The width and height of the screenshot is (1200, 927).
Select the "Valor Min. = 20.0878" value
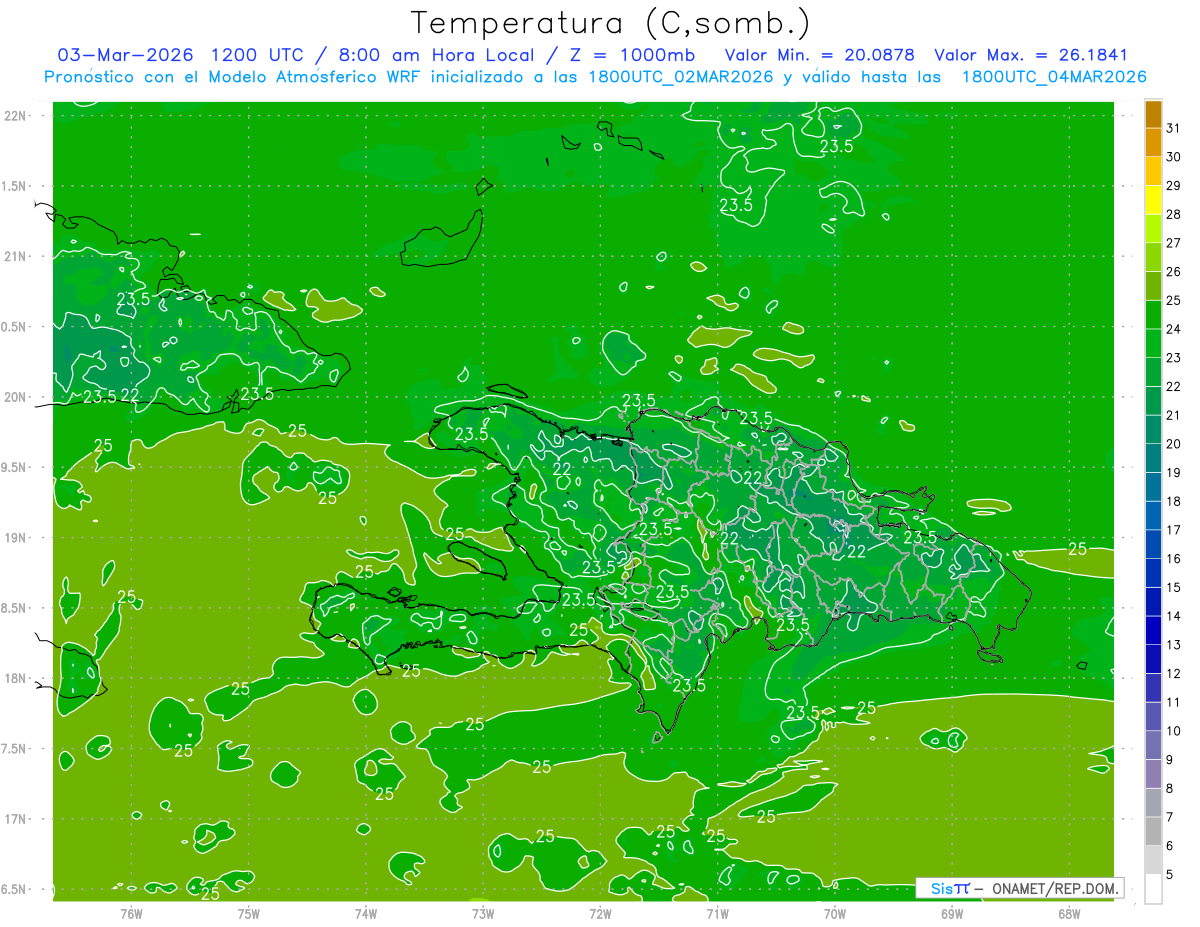820,55
